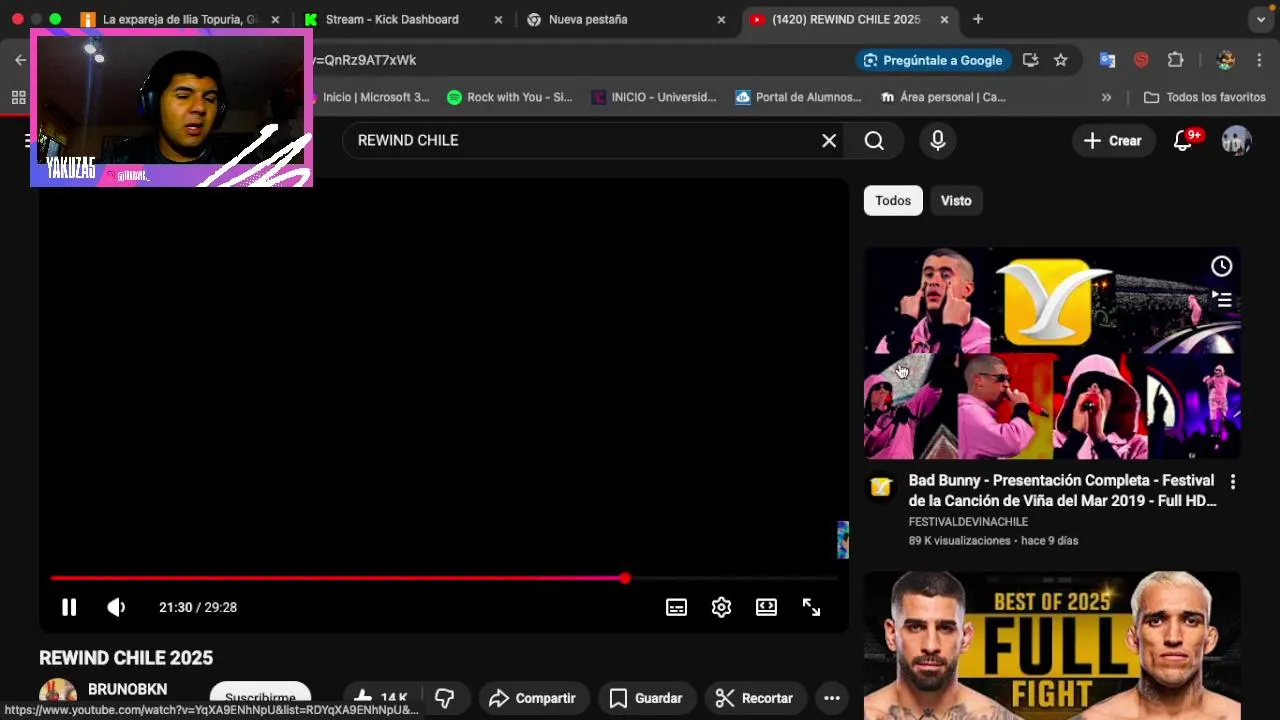1280x720 pixels.
Task: Open options menu for Bad Bunny video
Action: 1233,482
